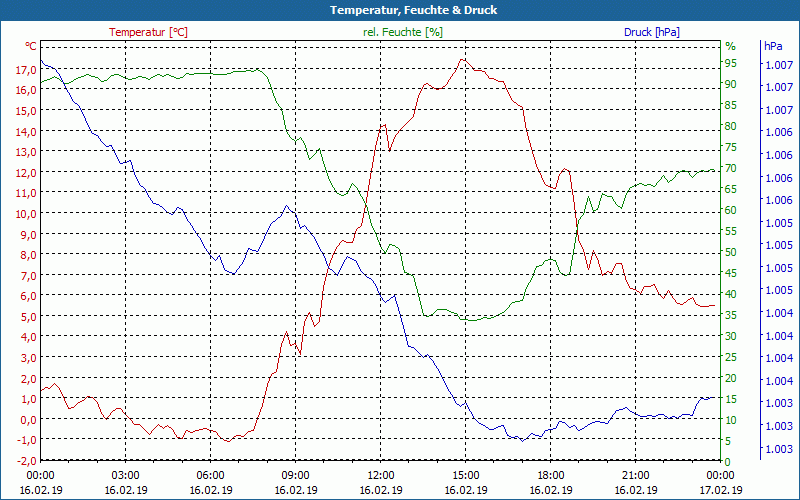Click the 7,0 temperature axis value

click(x=29, y=276)
